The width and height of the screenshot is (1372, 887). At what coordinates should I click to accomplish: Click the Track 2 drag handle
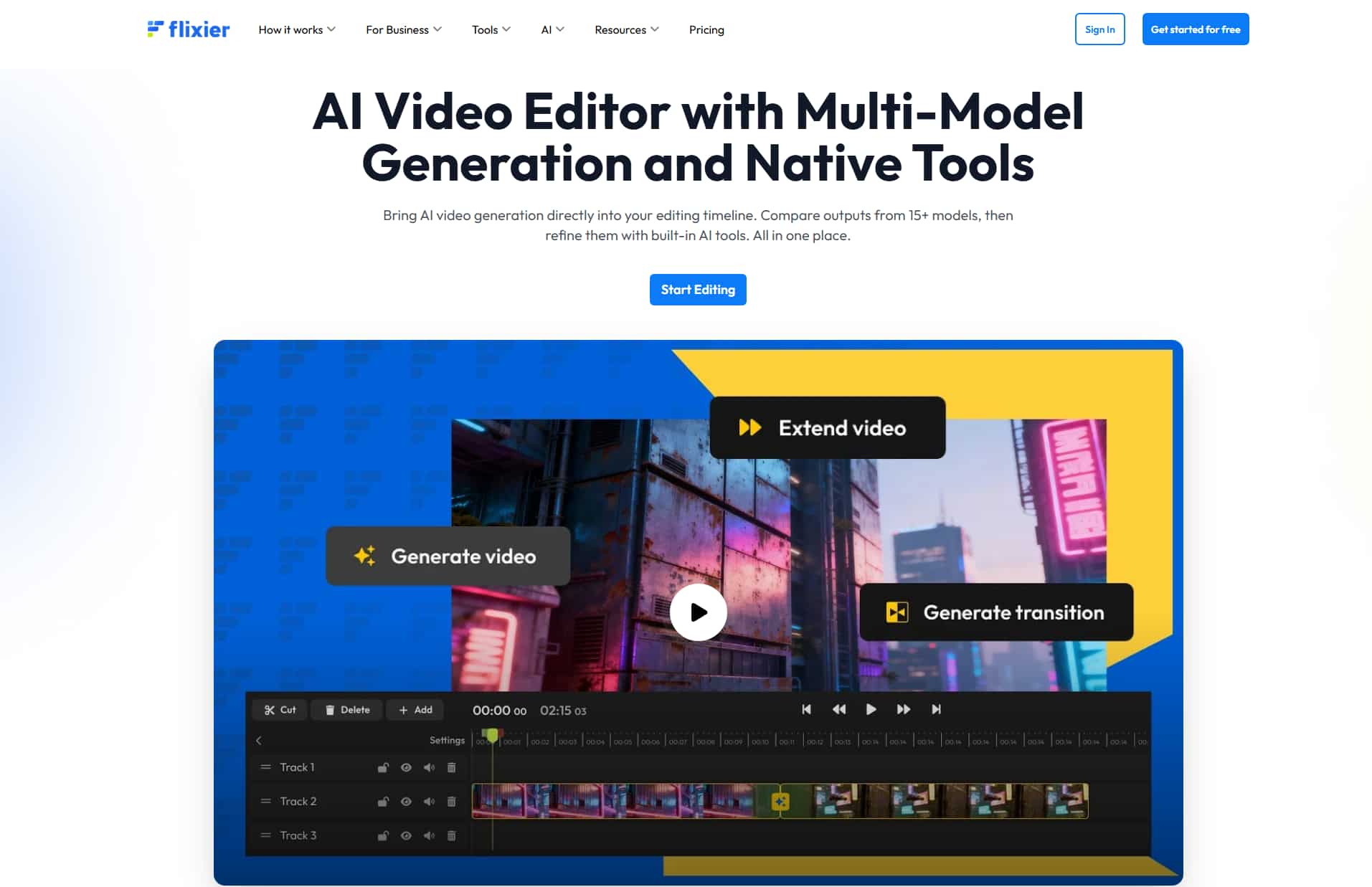click(265, 801)
